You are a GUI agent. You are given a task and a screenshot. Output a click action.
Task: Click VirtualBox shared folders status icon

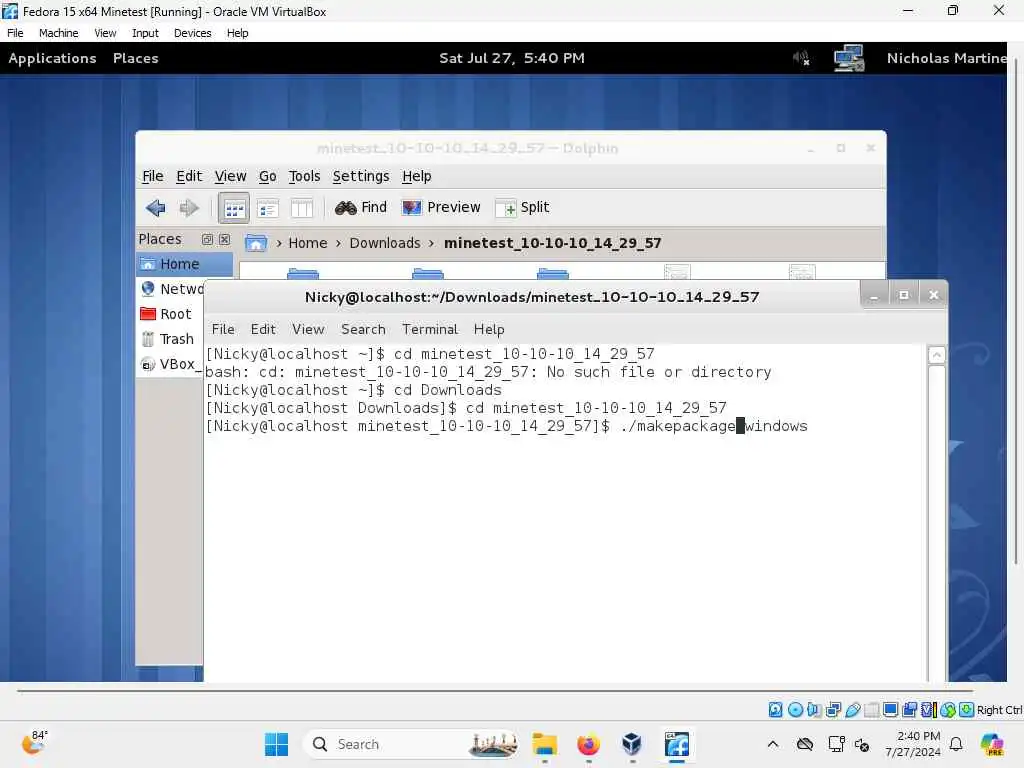click(871, 710)
